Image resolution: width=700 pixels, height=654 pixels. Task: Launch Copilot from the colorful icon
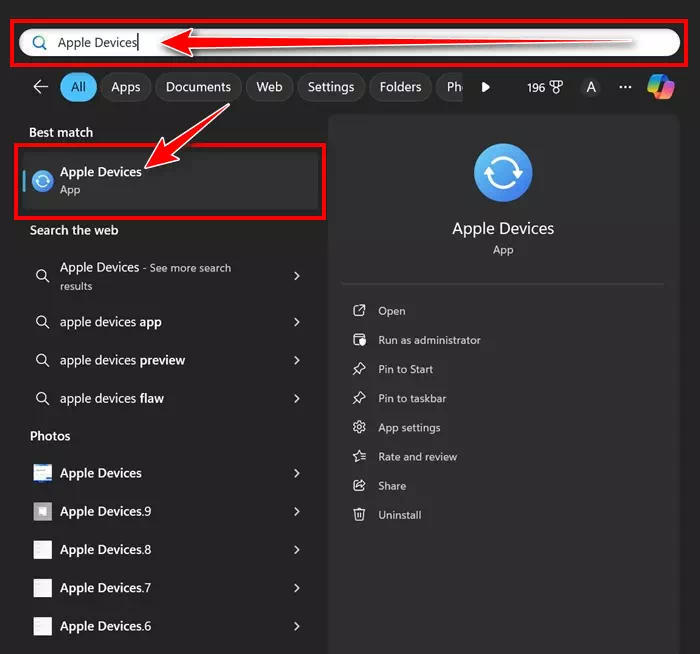[661, 87]
